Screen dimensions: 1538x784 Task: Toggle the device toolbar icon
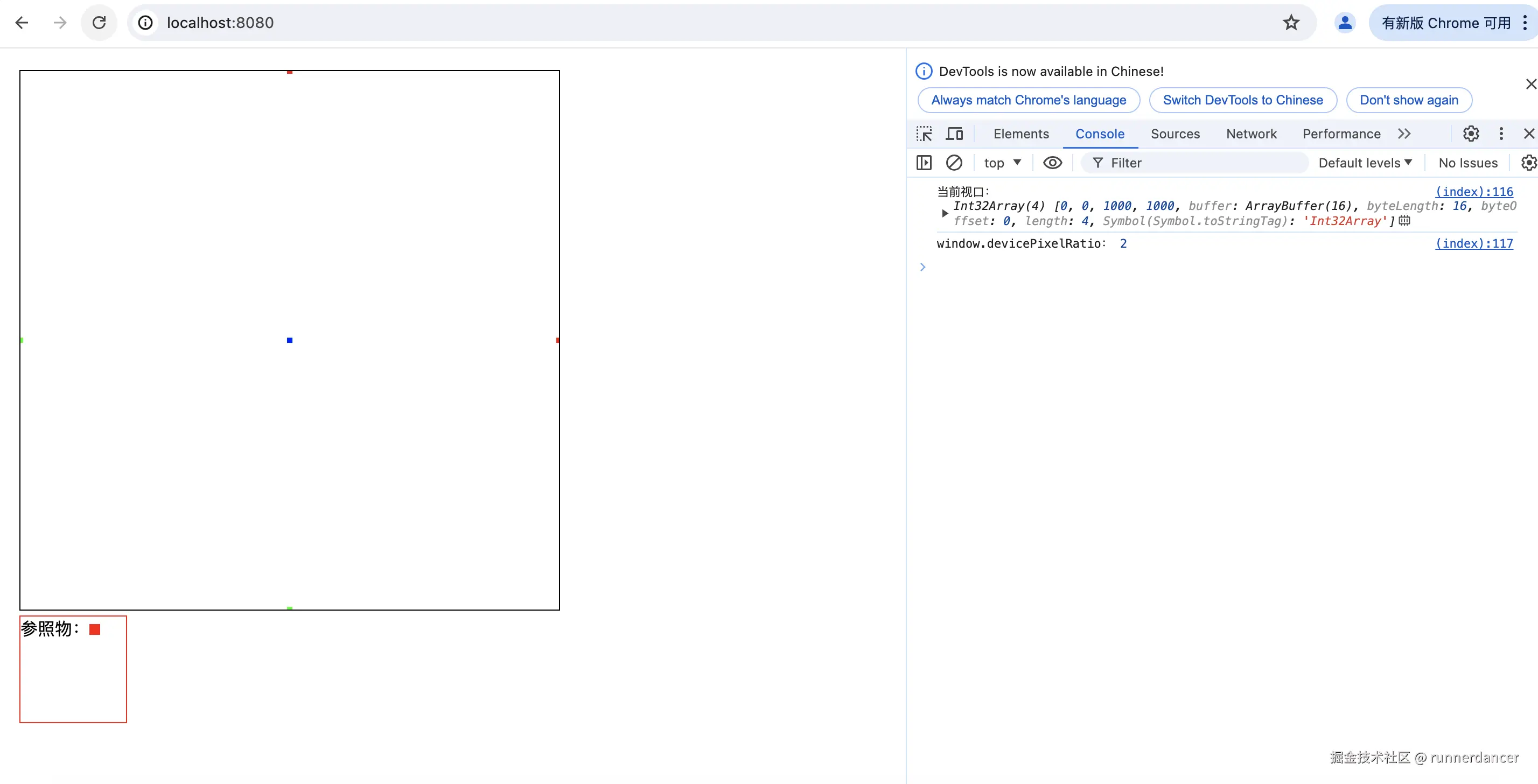pyautogui.click(x=954, y=134)
